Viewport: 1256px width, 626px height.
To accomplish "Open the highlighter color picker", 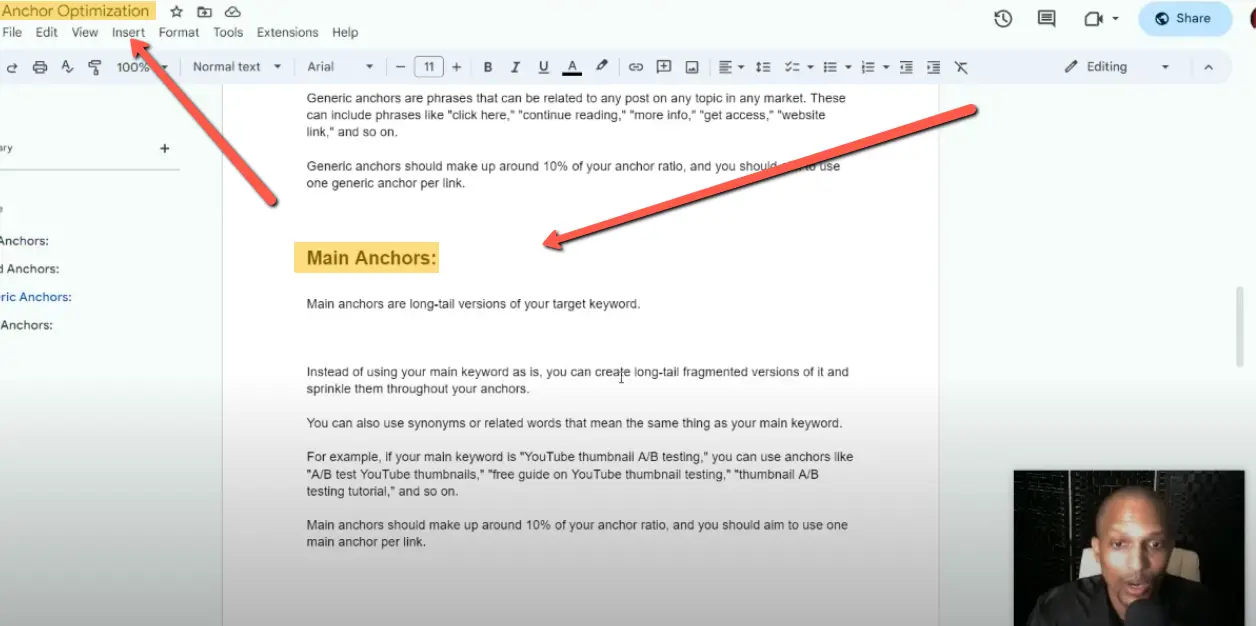I will click(x=601, y=66).
